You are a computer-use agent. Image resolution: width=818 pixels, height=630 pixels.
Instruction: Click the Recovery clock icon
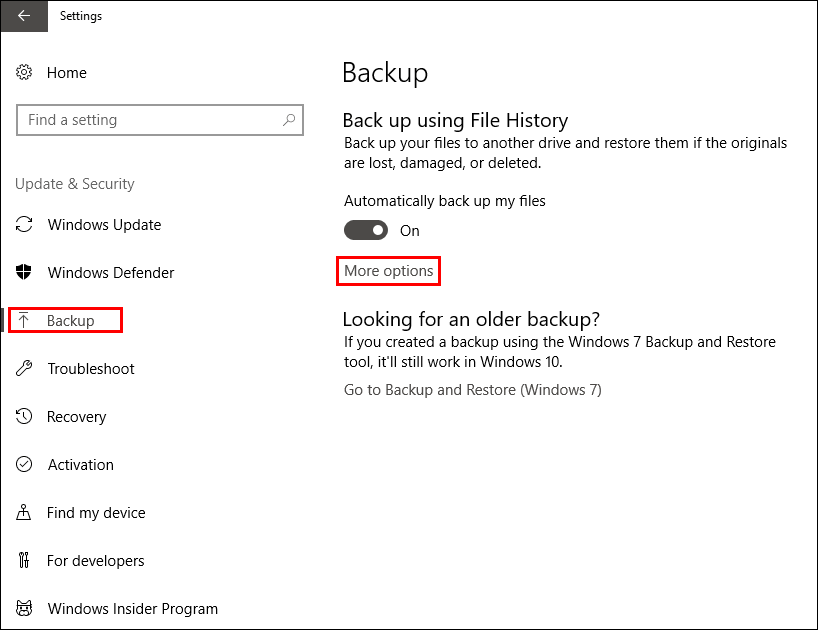(x=24, y=416)
